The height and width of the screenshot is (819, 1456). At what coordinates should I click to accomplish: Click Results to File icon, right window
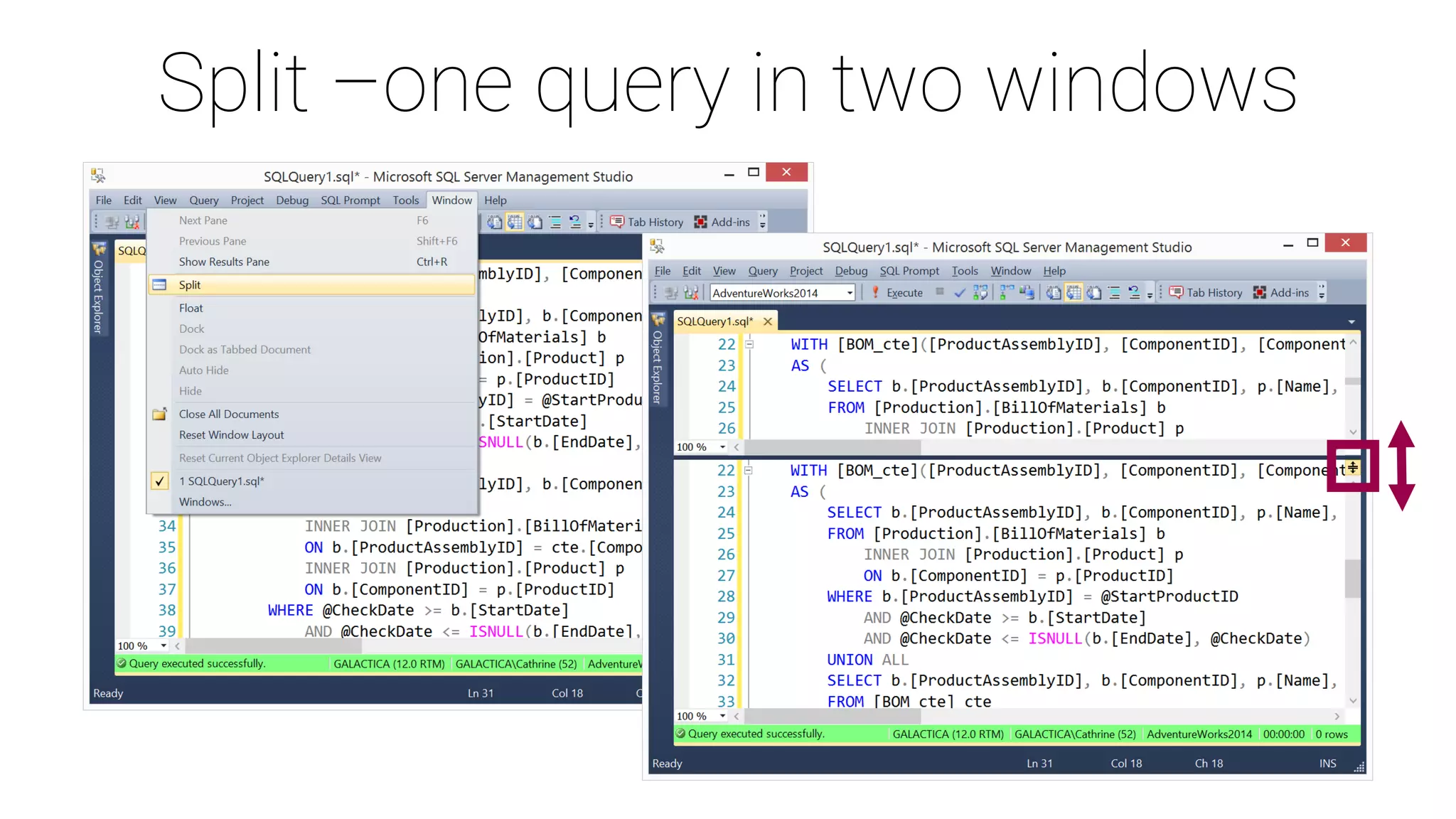coord(1094,292)
